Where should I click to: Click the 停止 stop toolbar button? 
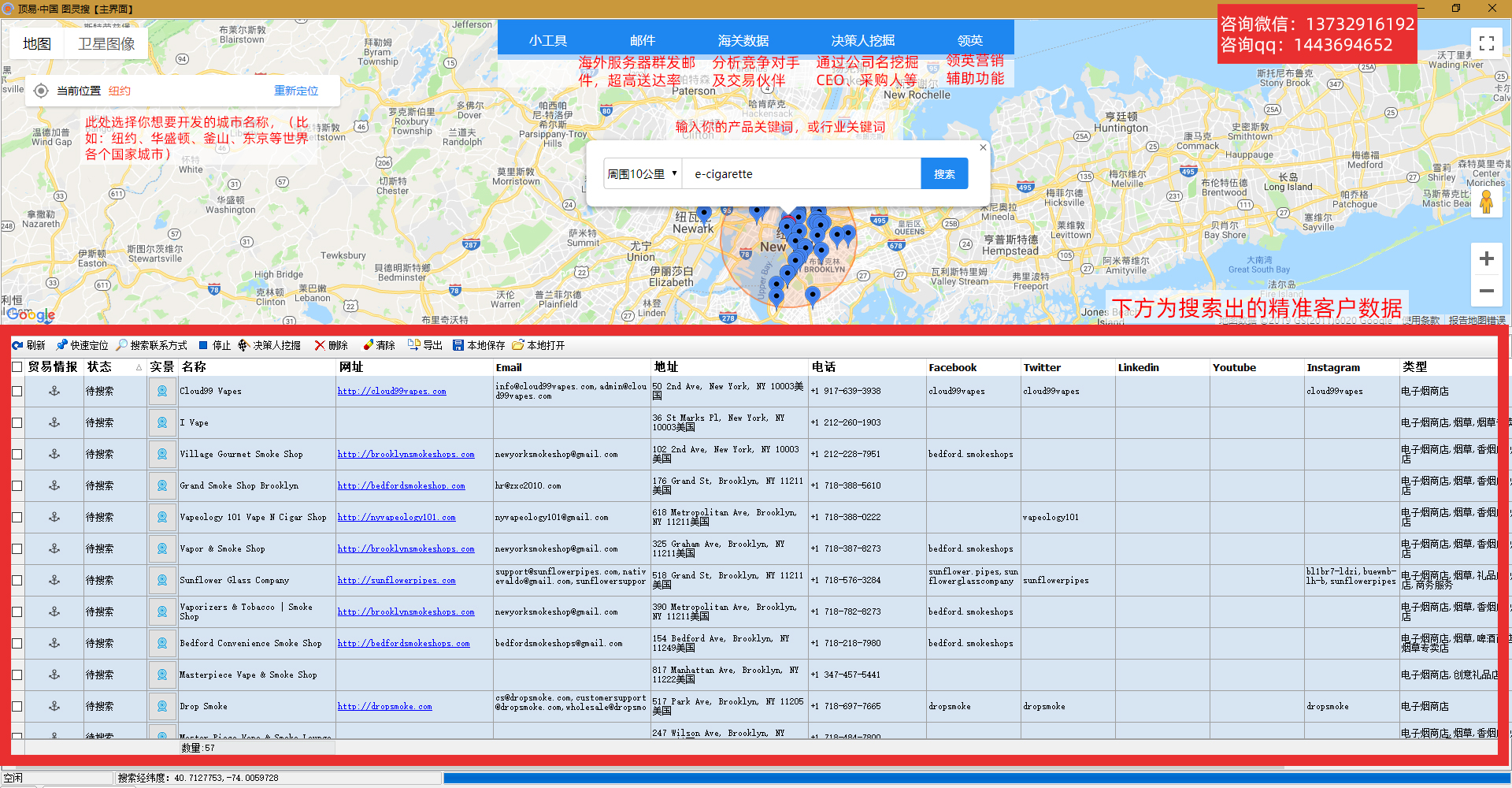click(x=214, y=345)
